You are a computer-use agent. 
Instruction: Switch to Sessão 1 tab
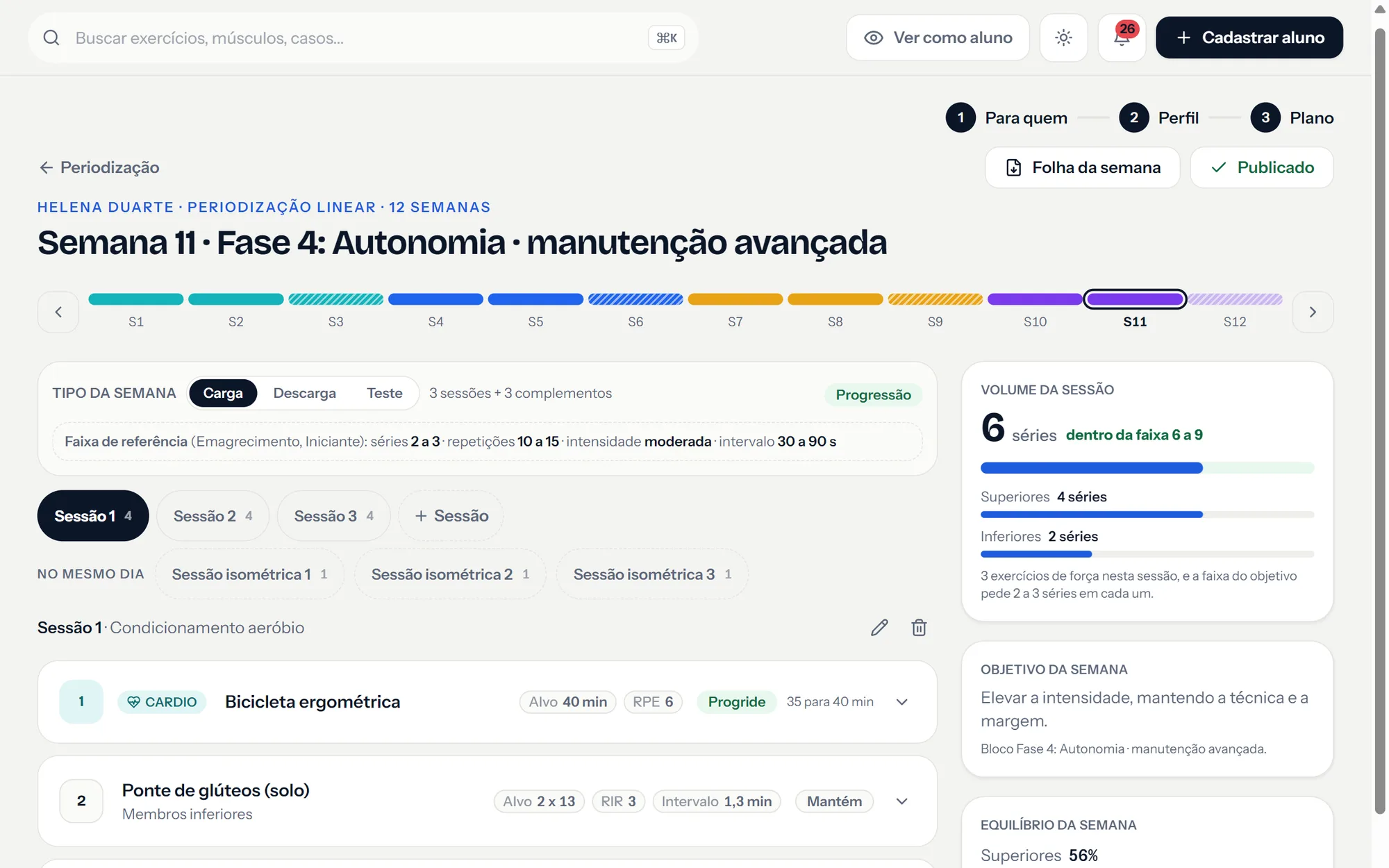(93, 516)
